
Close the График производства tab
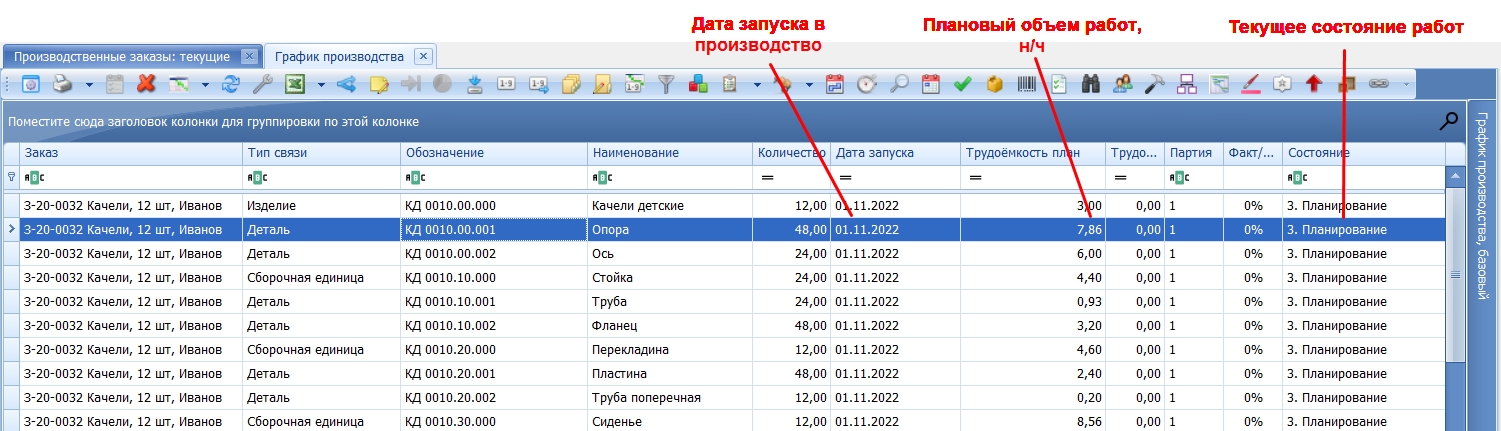(423, 56)
